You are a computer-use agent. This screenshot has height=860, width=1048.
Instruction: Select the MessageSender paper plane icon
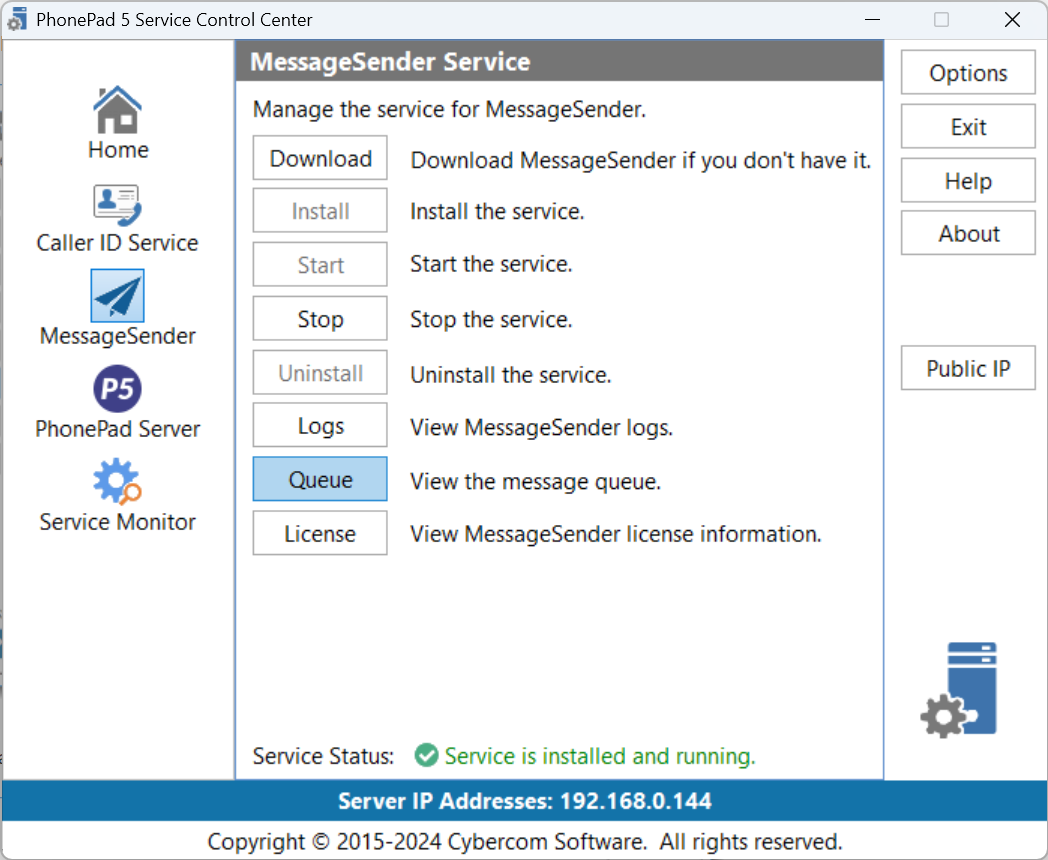pos(118,296)
